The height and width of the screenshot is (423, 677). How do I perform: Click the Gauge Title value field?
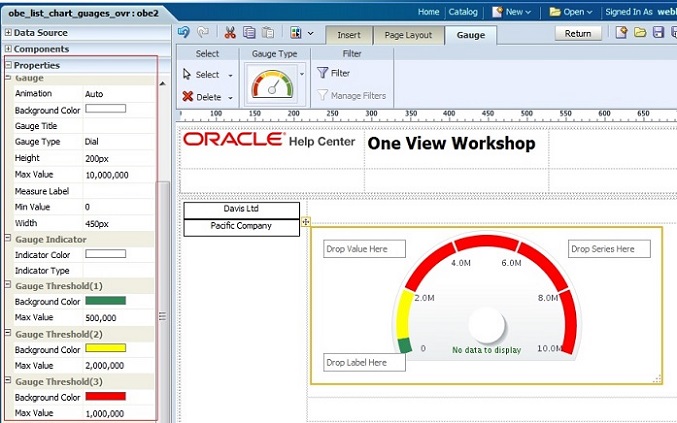(119, 126)
